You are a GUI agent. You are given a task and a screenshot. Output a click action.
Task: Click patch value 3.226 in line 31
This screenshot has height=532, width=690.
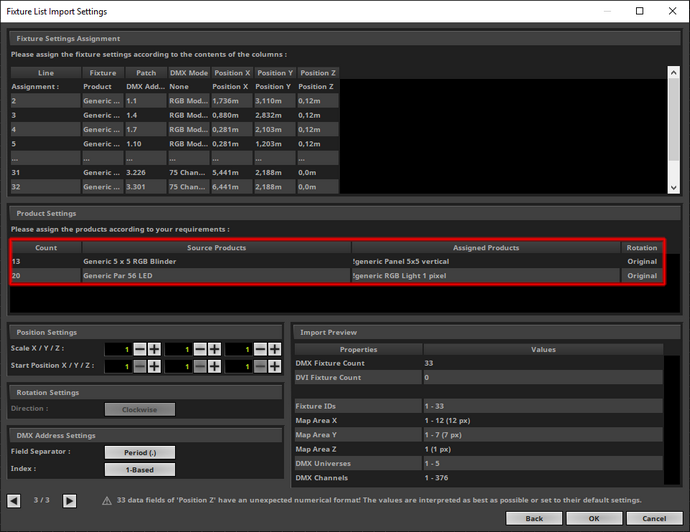(146, 172)
